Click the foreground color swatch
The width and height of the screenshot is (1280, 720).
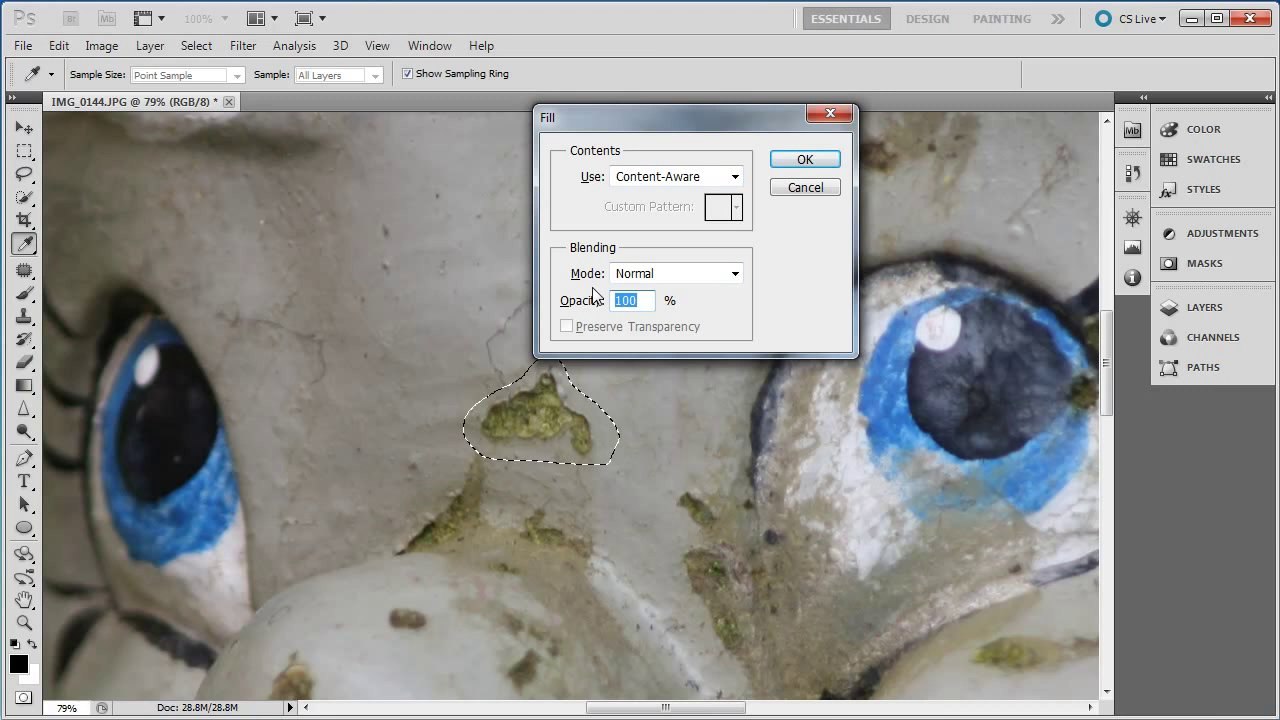tap(18, 664)
